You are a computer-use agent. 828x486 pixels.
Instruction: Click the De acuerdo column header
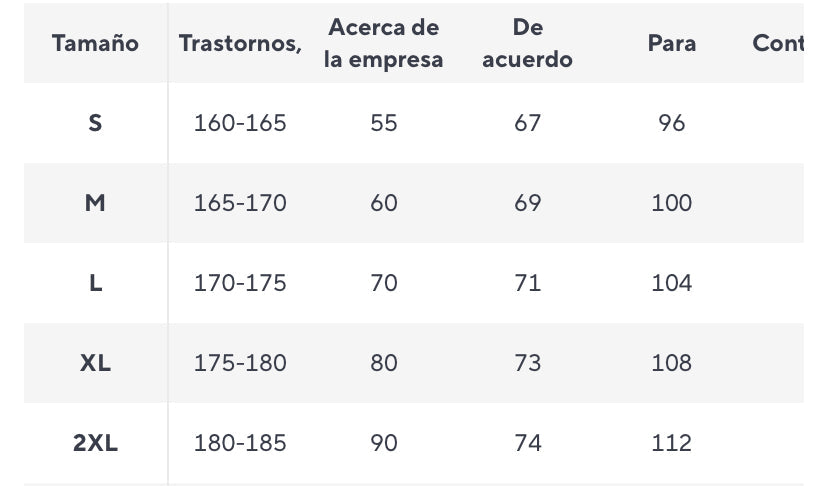coord(527,43)
